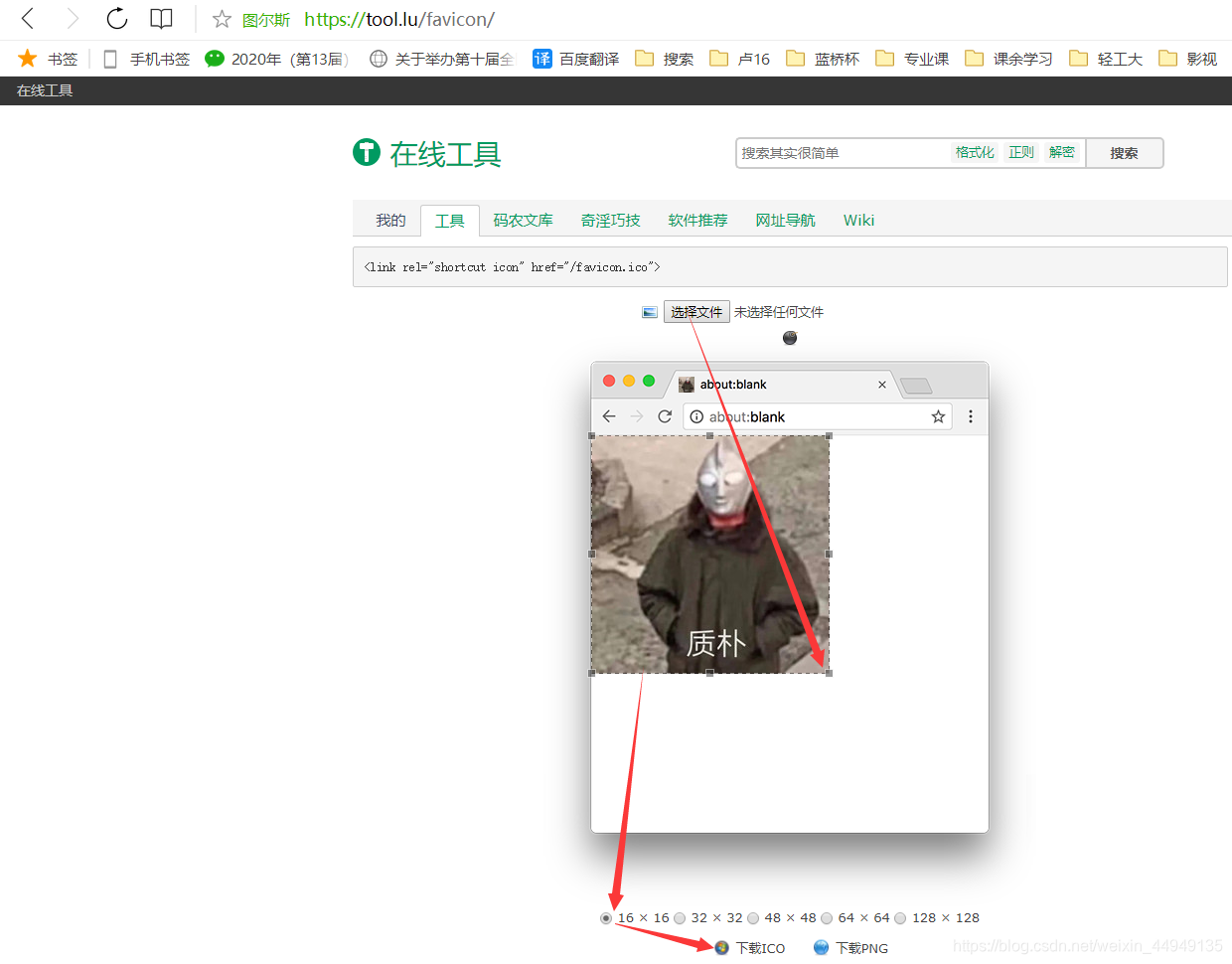Open the Wiki tab

coord(859,220)
